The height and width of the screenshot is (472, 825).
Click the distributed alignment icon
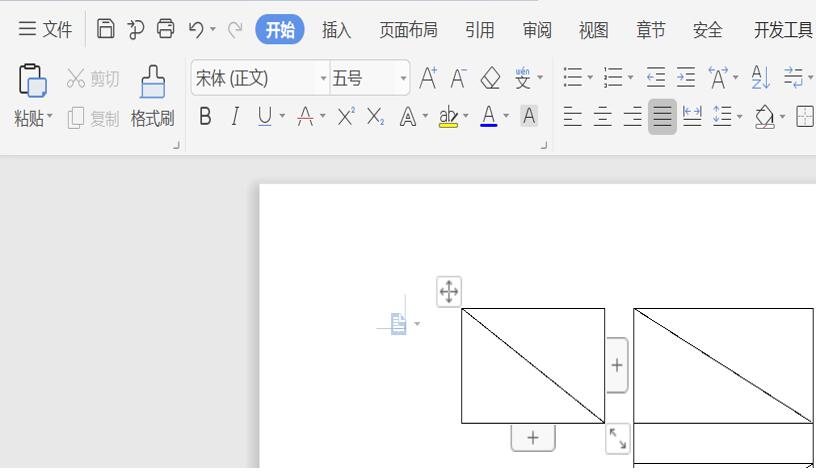692,116
